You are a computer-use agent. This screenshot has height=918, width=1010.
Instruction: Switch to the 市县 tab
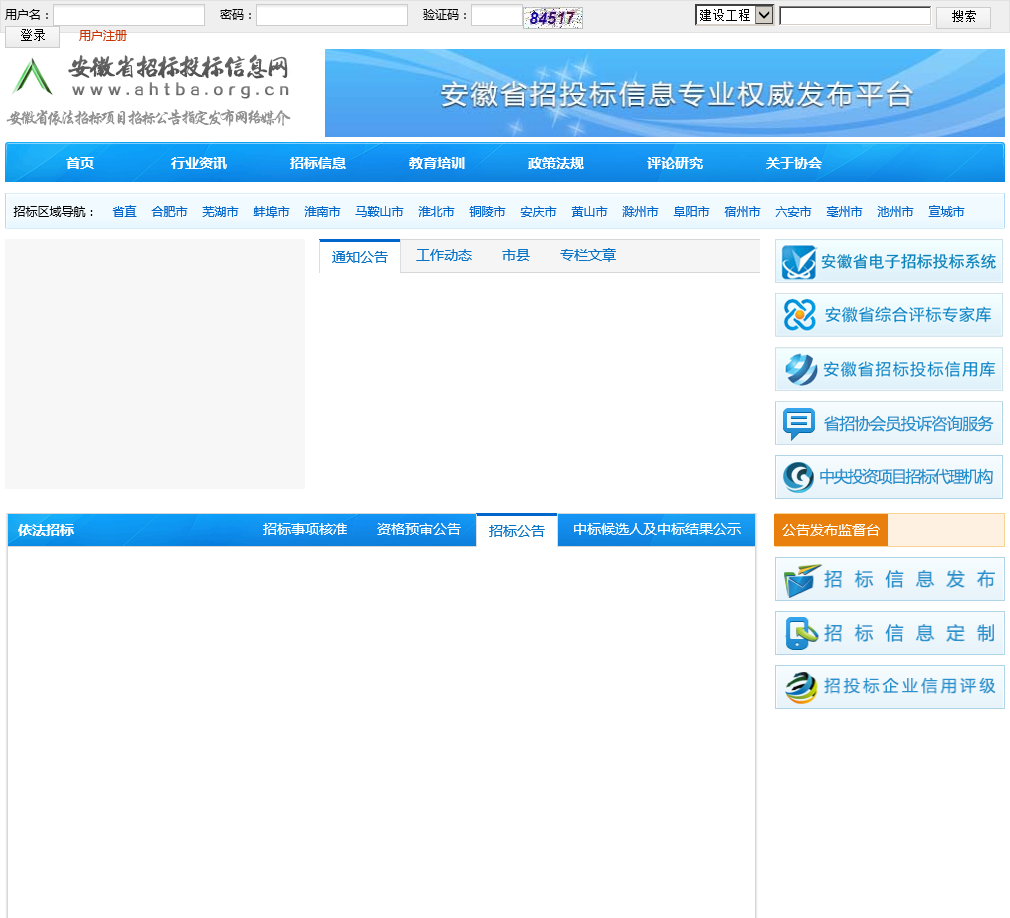click(516, 255)
